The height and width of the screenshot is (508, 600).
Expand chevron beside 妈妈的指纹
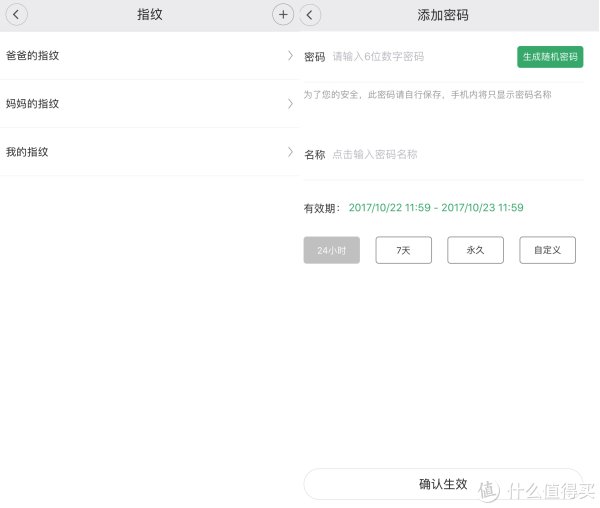click(x=290, y=104)
